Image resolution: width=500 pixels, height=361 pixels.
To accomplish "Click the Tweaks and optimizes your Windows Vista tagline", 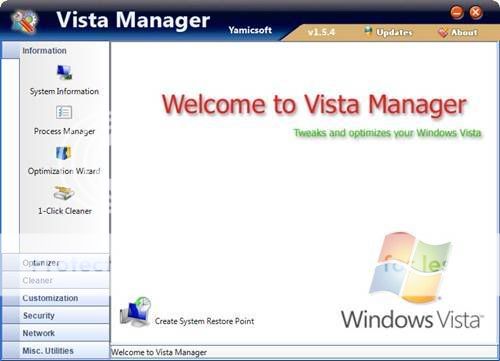I will (x=387, y=133).
